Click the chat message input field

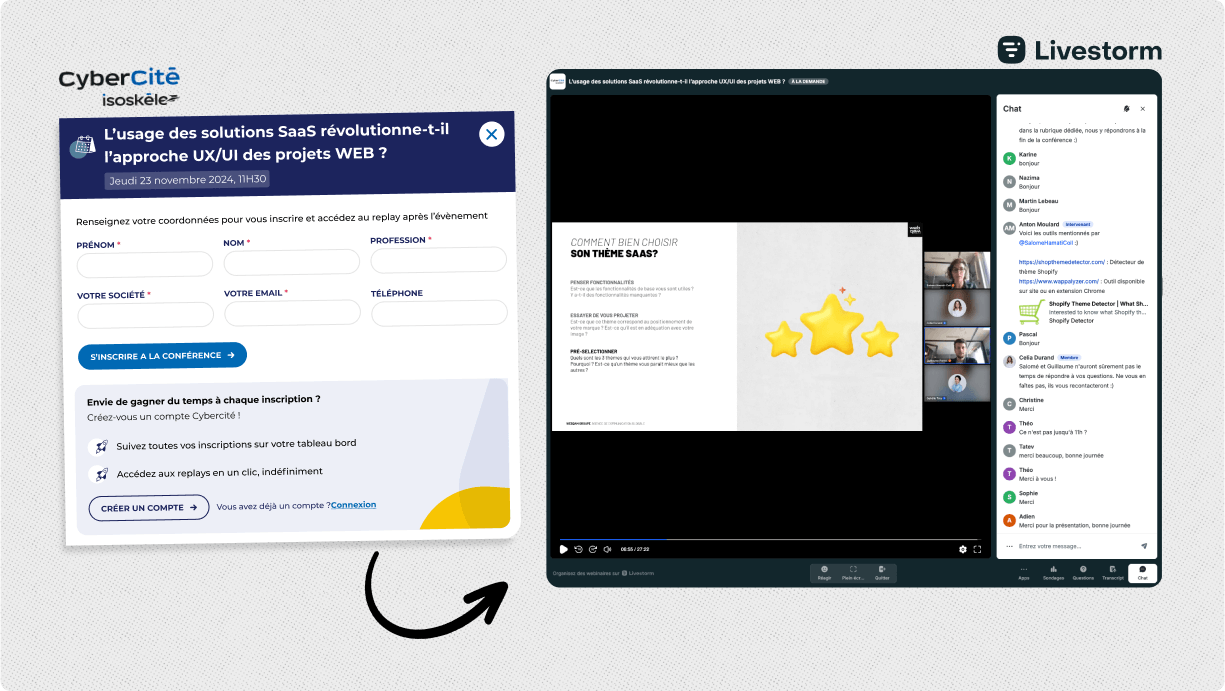(x=1077, y=546)
